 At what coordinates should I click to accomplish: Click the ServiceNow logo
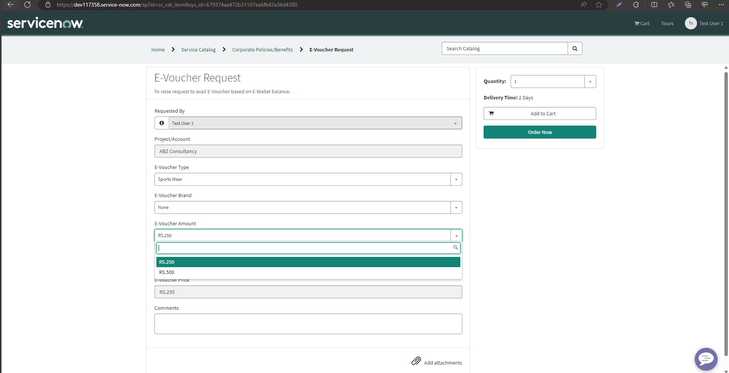tap(45, 24)
